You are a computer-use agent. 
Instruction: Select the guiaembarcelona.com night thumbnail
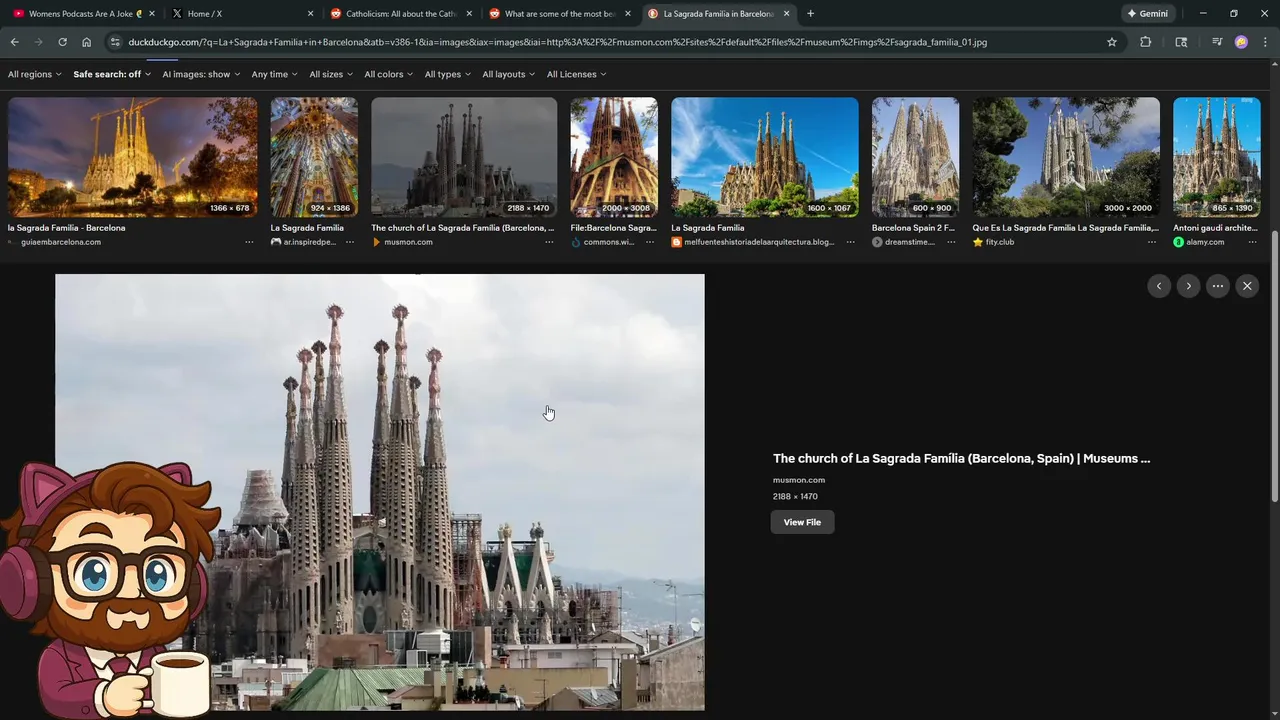pyautogui.click(x=132, y=157)
